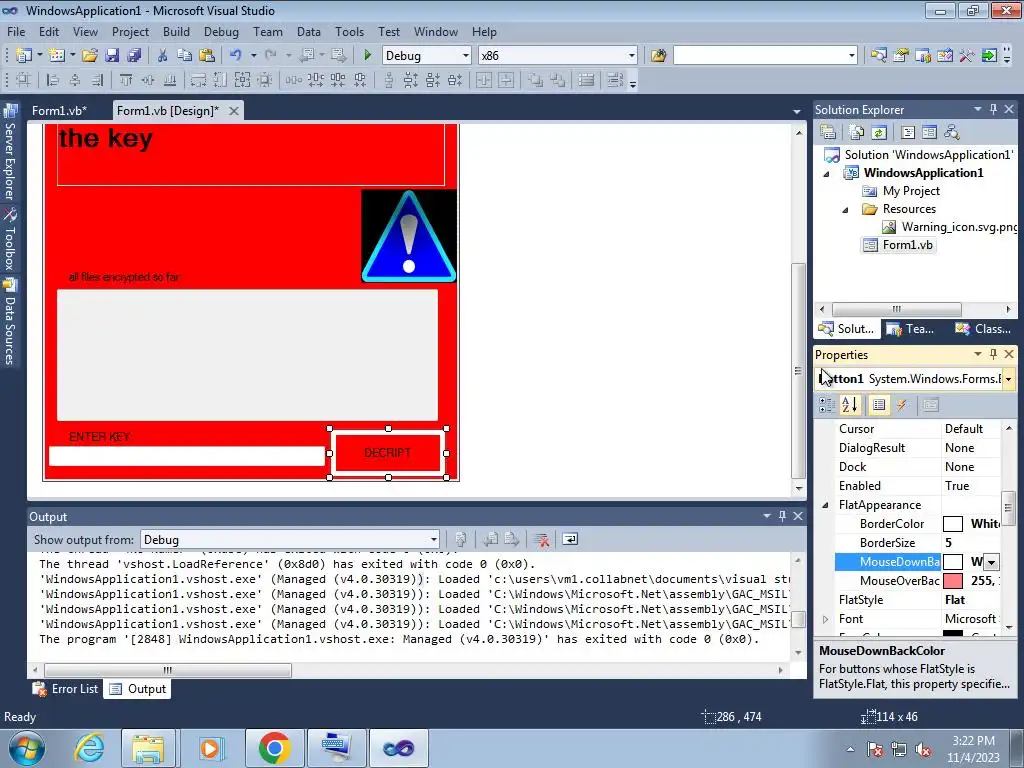Sort the properties alphabetically with the A-Z icon
Viewport: 1024px width, 768px height.
tap(850, 405)
